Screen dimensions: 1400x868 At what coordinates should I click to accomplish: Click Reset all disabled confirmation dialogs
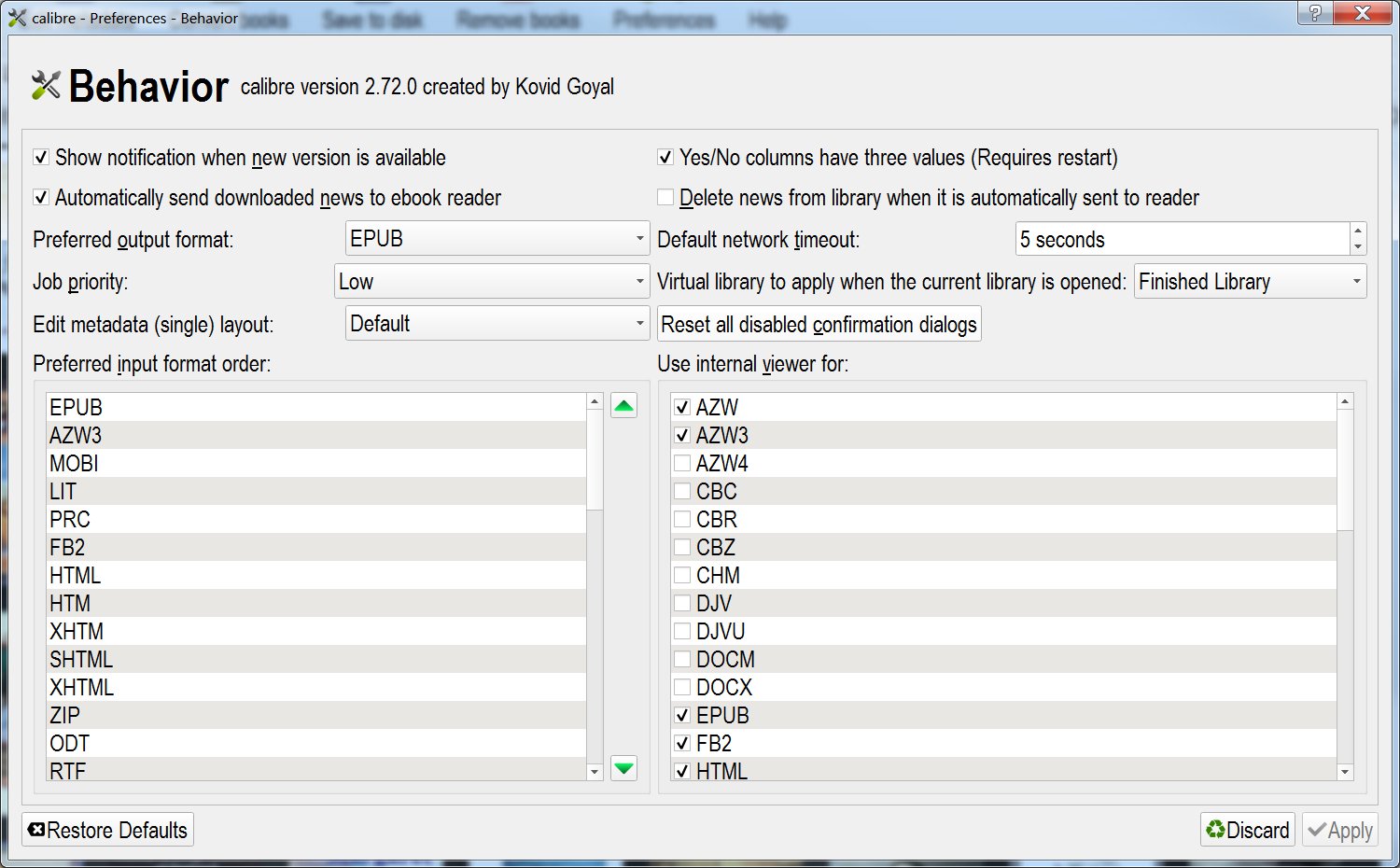(819, 324)
